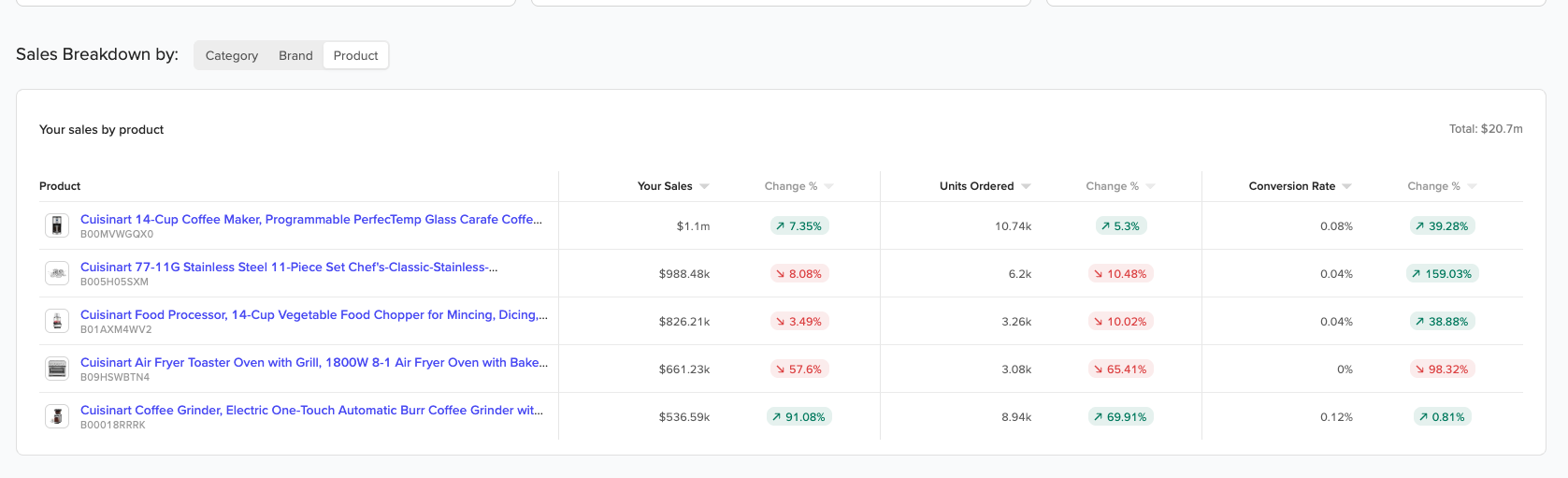Click the 65.41% units decline badge
The height and width of the screenshot is (478, 1568).
click(1120, 369)
